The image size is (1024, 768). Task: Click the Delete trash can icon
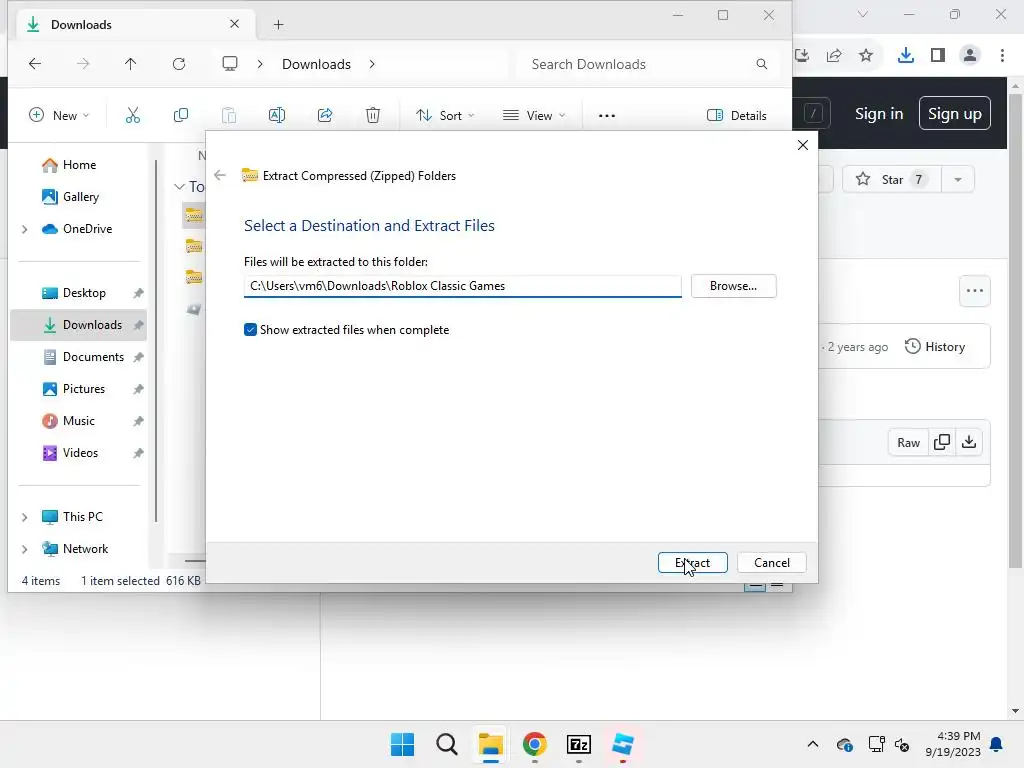[372, 116]
